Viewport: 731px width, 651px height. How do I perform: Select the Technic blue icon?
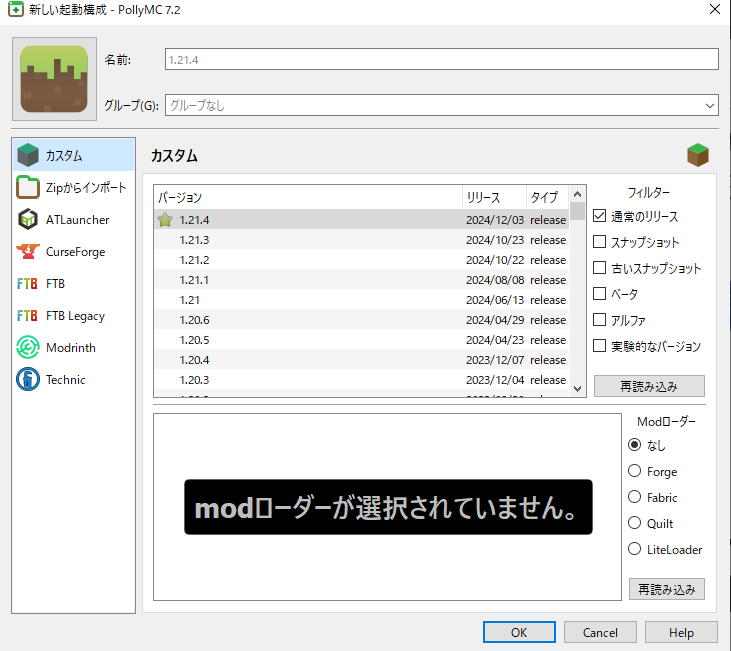[x=28, y=380]
